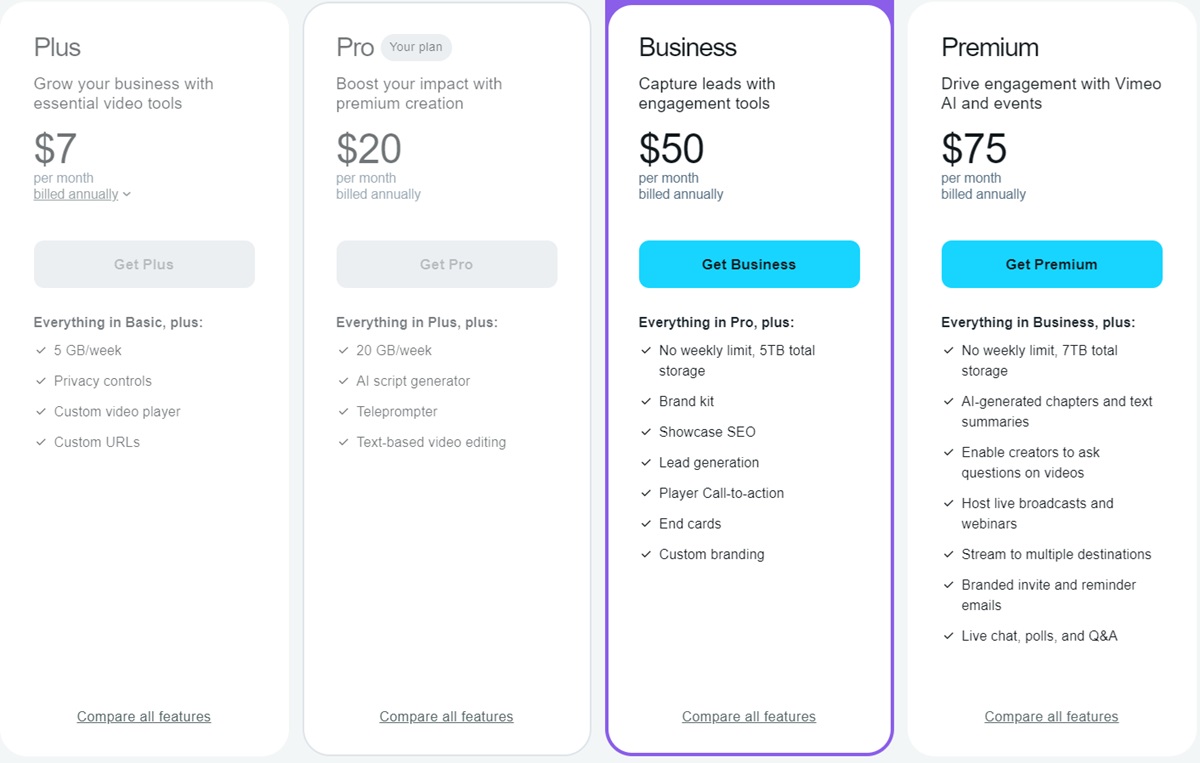Click the checkmark beside "Showcase SEO"
The height and width of the screenshot is (763, 1200).
coord(646,432)
